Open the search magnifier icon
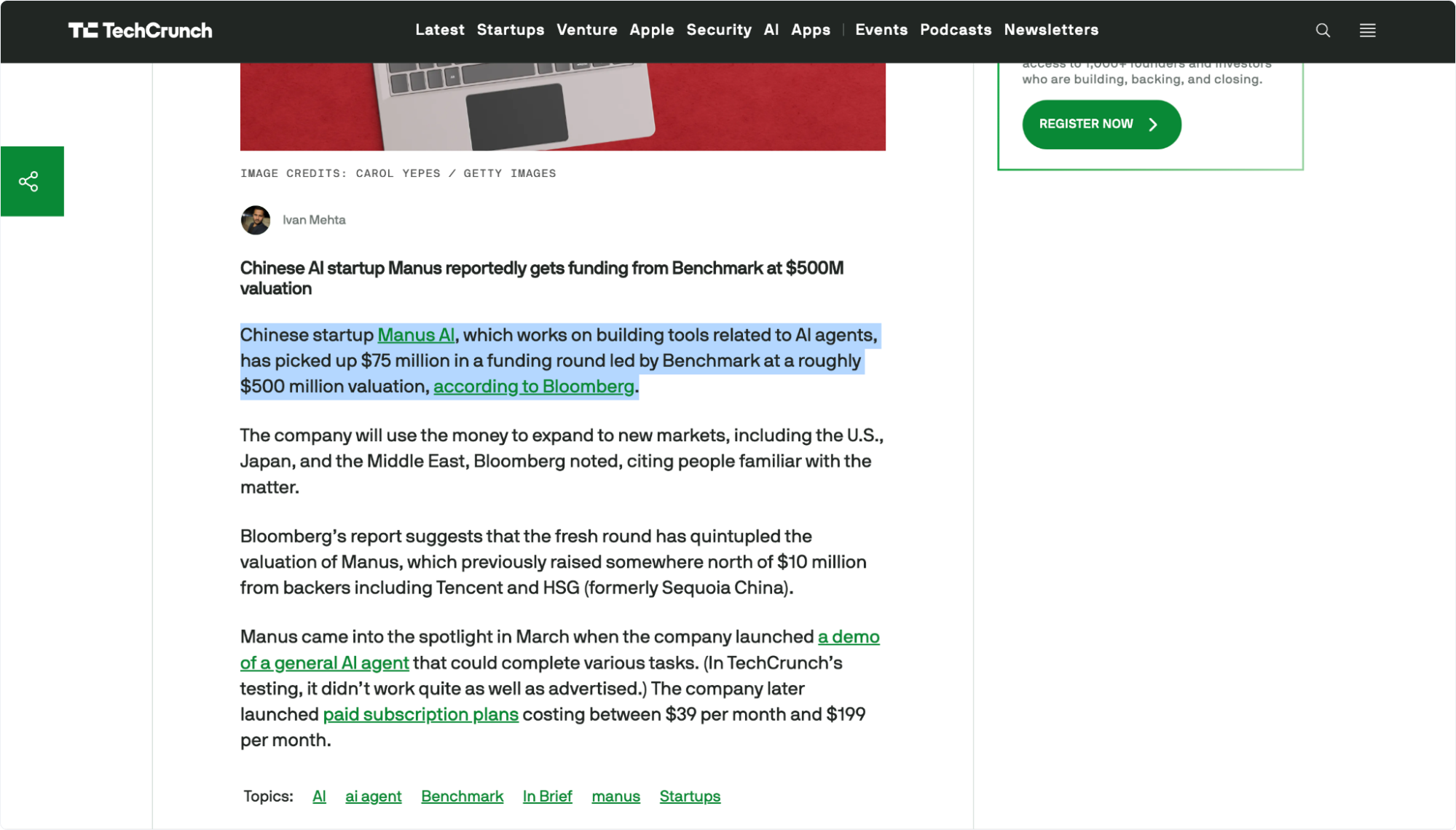Image resolution: width=1456 pixels, height=830 pixels. [1323, 31]
